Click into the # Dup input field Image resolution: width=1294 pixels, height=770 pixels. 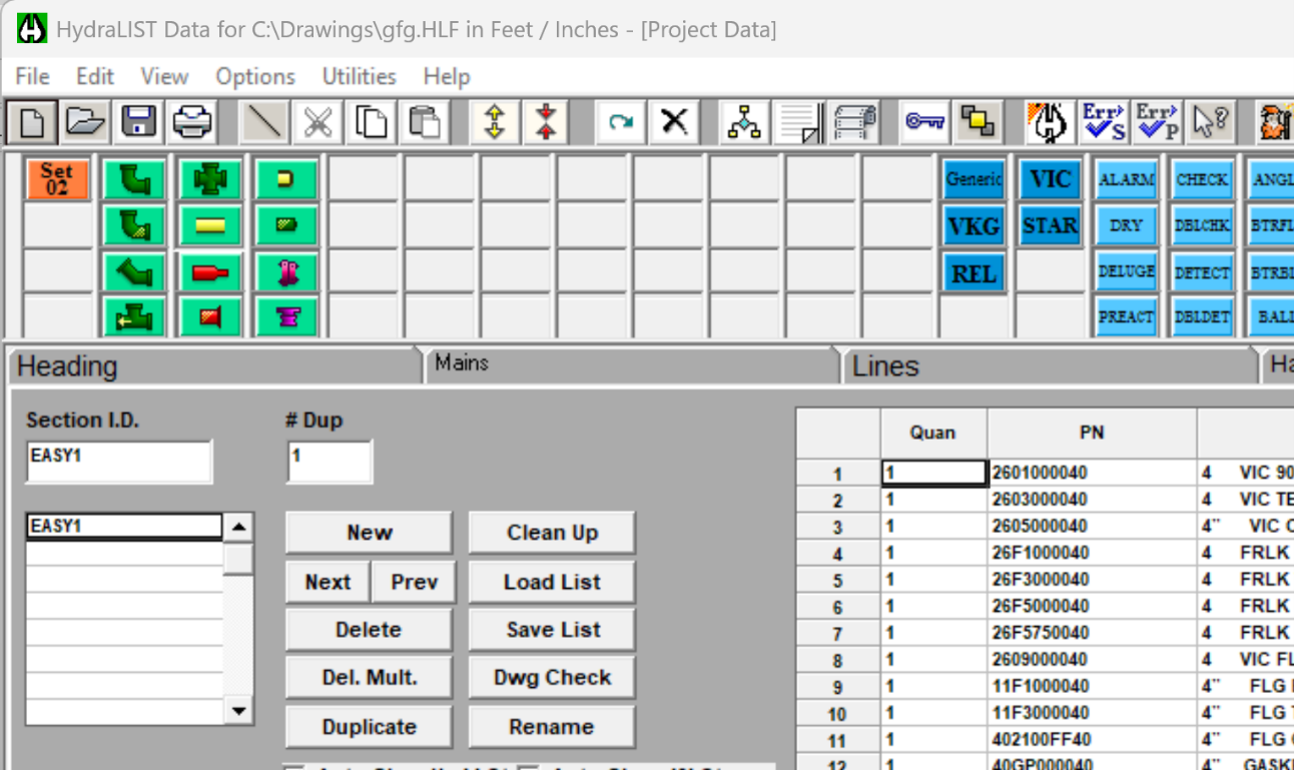coord(329,461)
